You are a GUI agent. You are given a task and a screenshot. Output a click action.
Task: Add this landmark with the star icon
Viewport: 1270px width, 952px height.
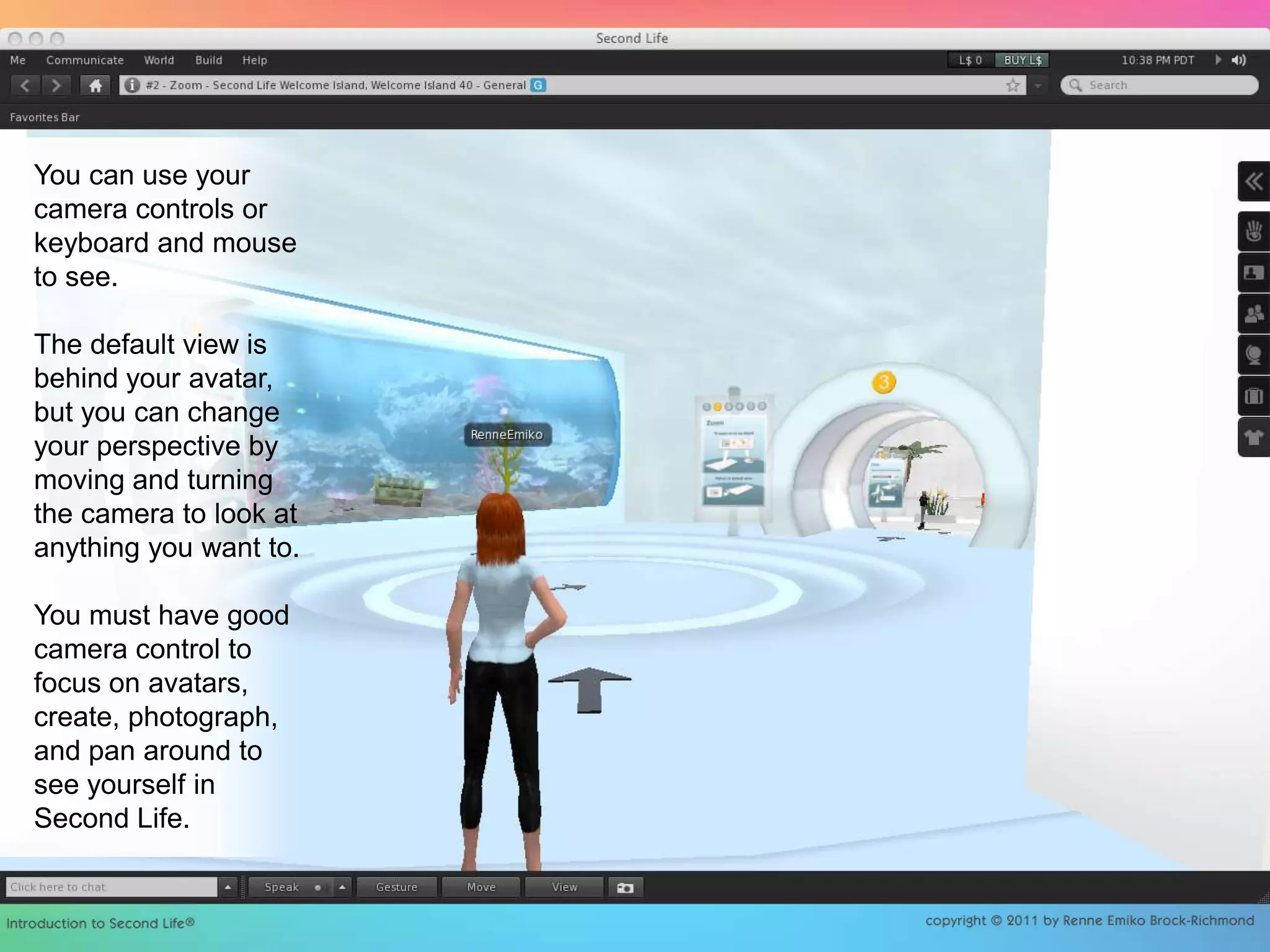pyautogui.click(x=1013, y=86)
